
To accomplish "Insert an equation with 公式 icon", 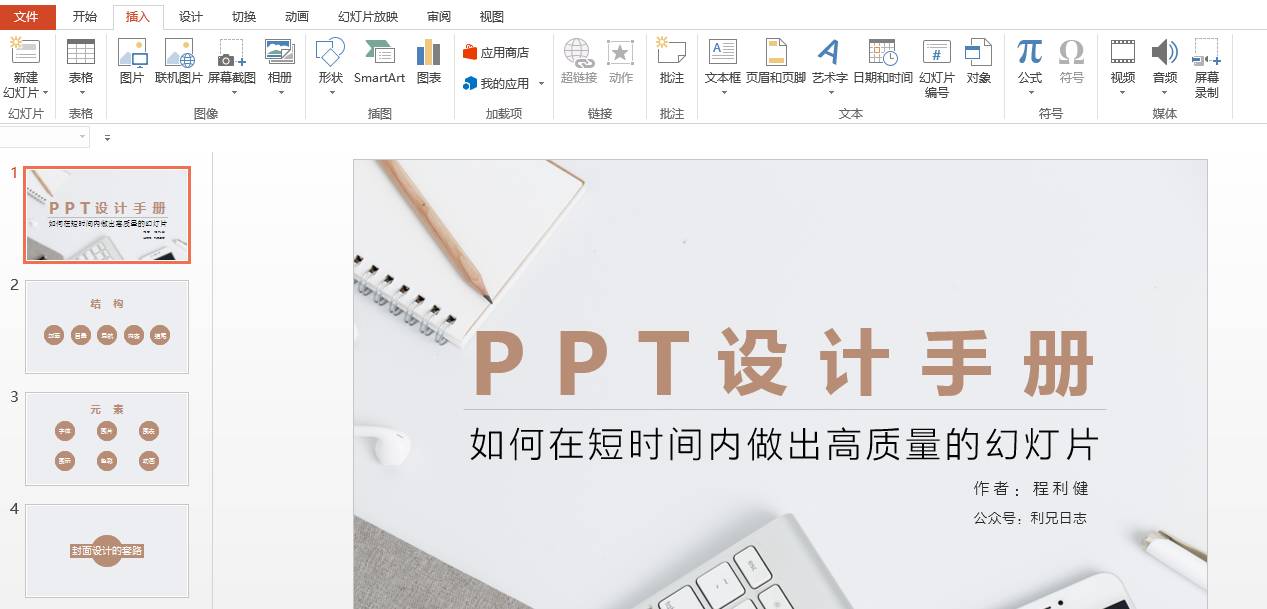I will (1030, 52).
